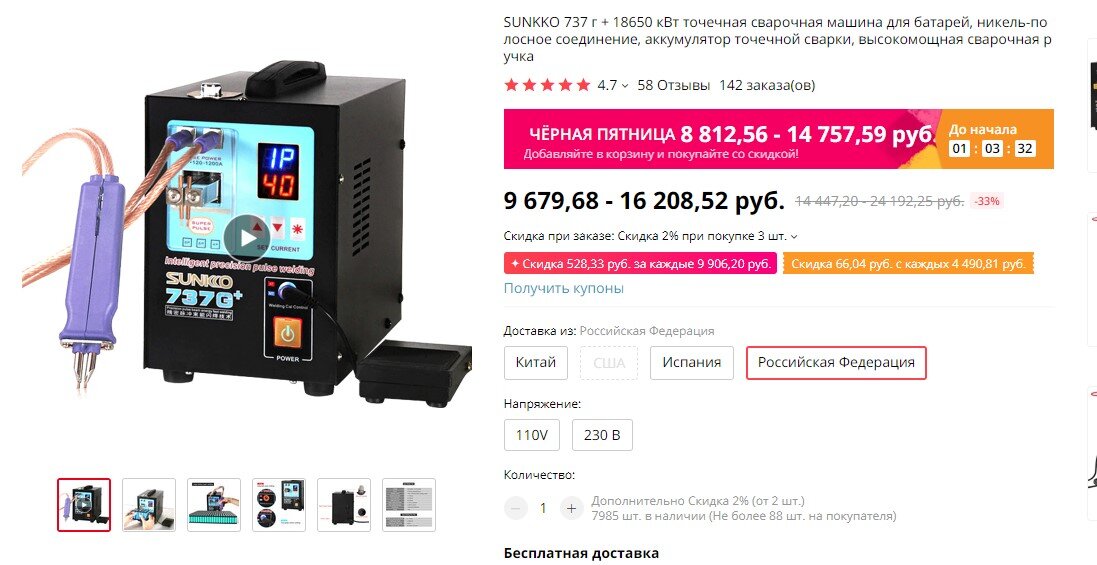Screen dimensions: 1097x565
Task: Click the orange 66,04 руб. discount tag
Action: click(x=908, y=264)
